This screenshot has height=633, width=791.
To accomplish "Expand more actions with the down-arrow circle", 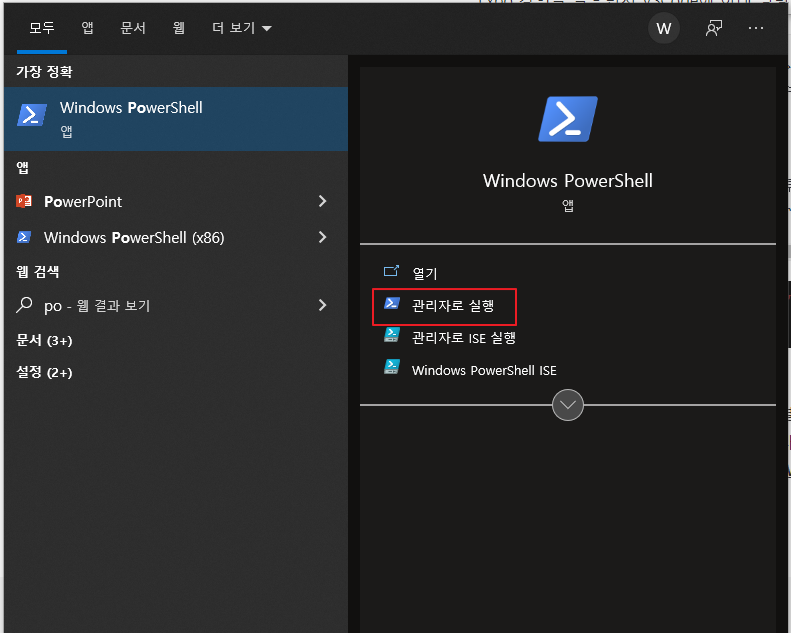I will (x=568, y=405).
